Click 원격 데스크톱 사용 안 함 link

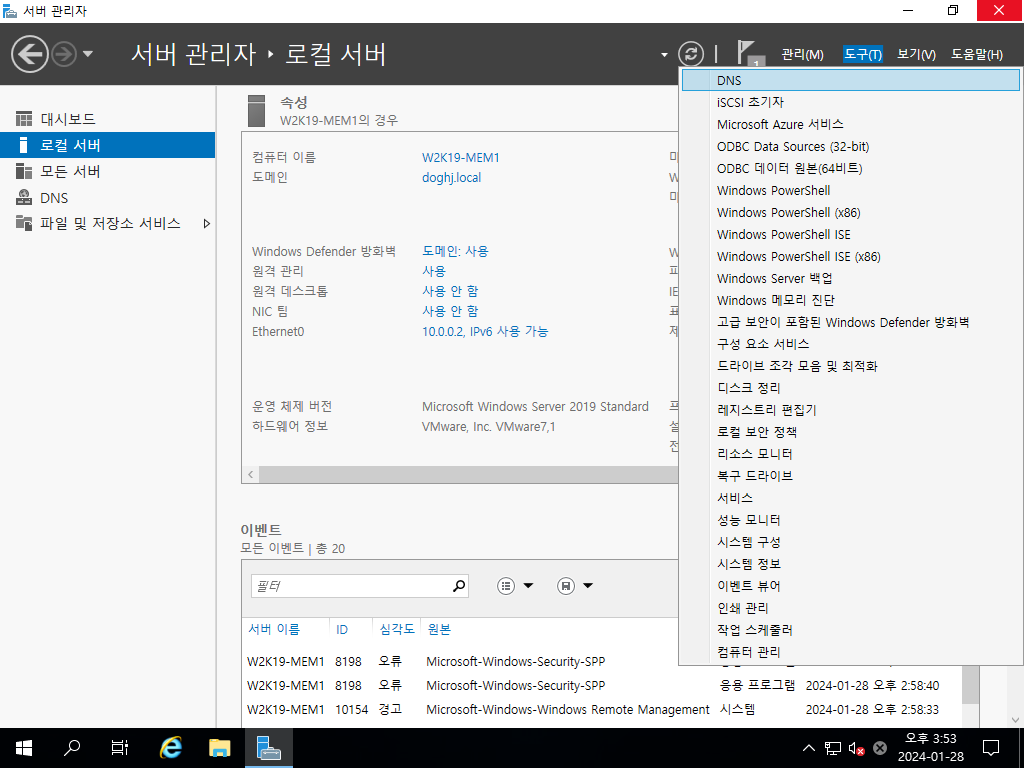coord(450,291)
